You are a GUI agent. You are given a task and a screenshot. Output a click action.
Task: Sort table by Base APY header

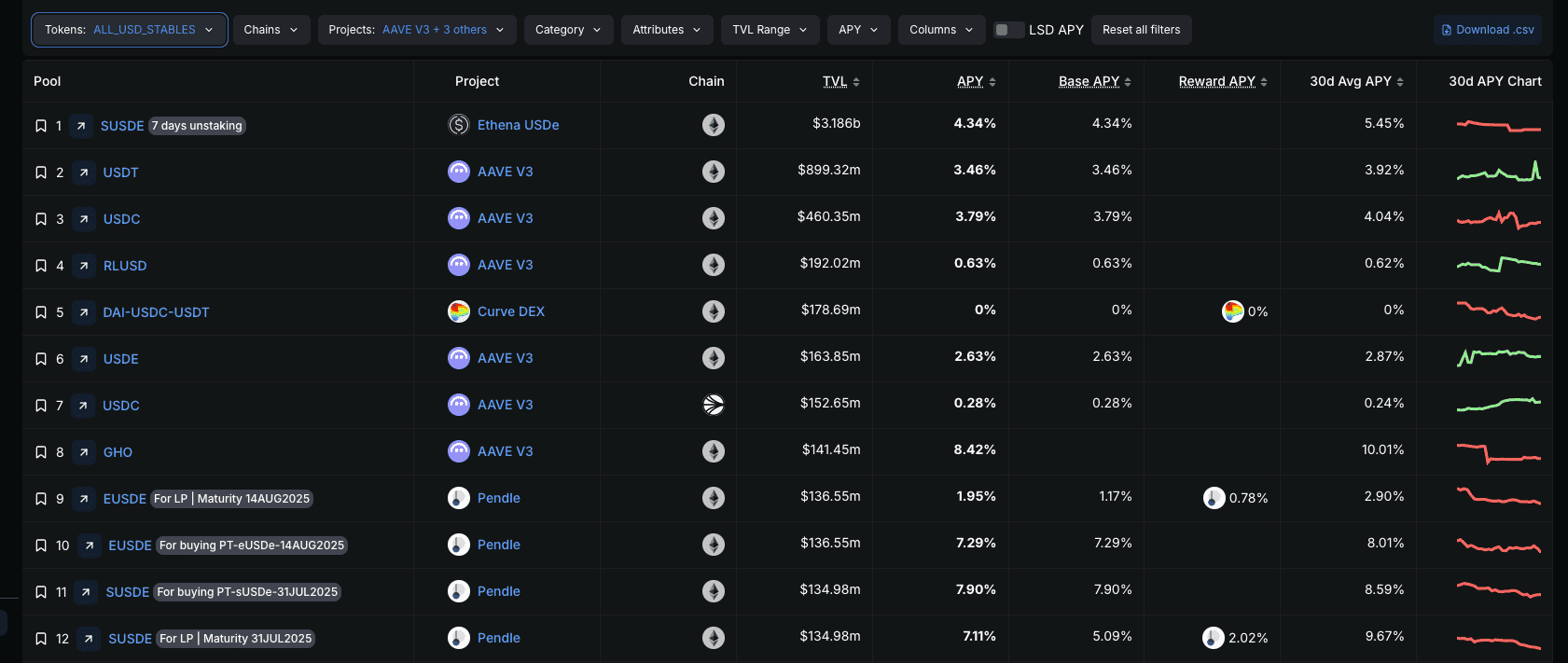[1089, 81]
